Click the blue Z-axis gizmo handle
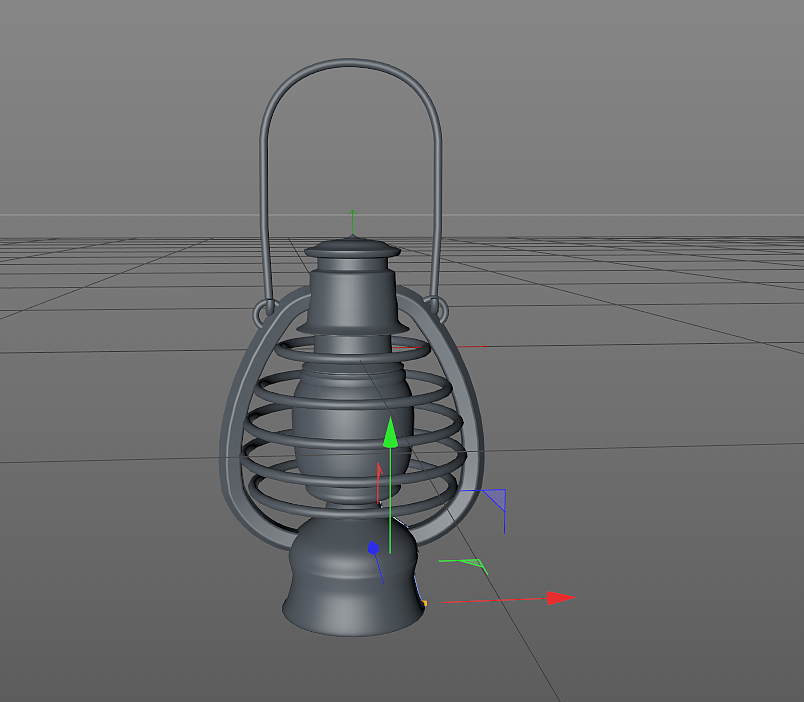 click(x=373, y=548)
